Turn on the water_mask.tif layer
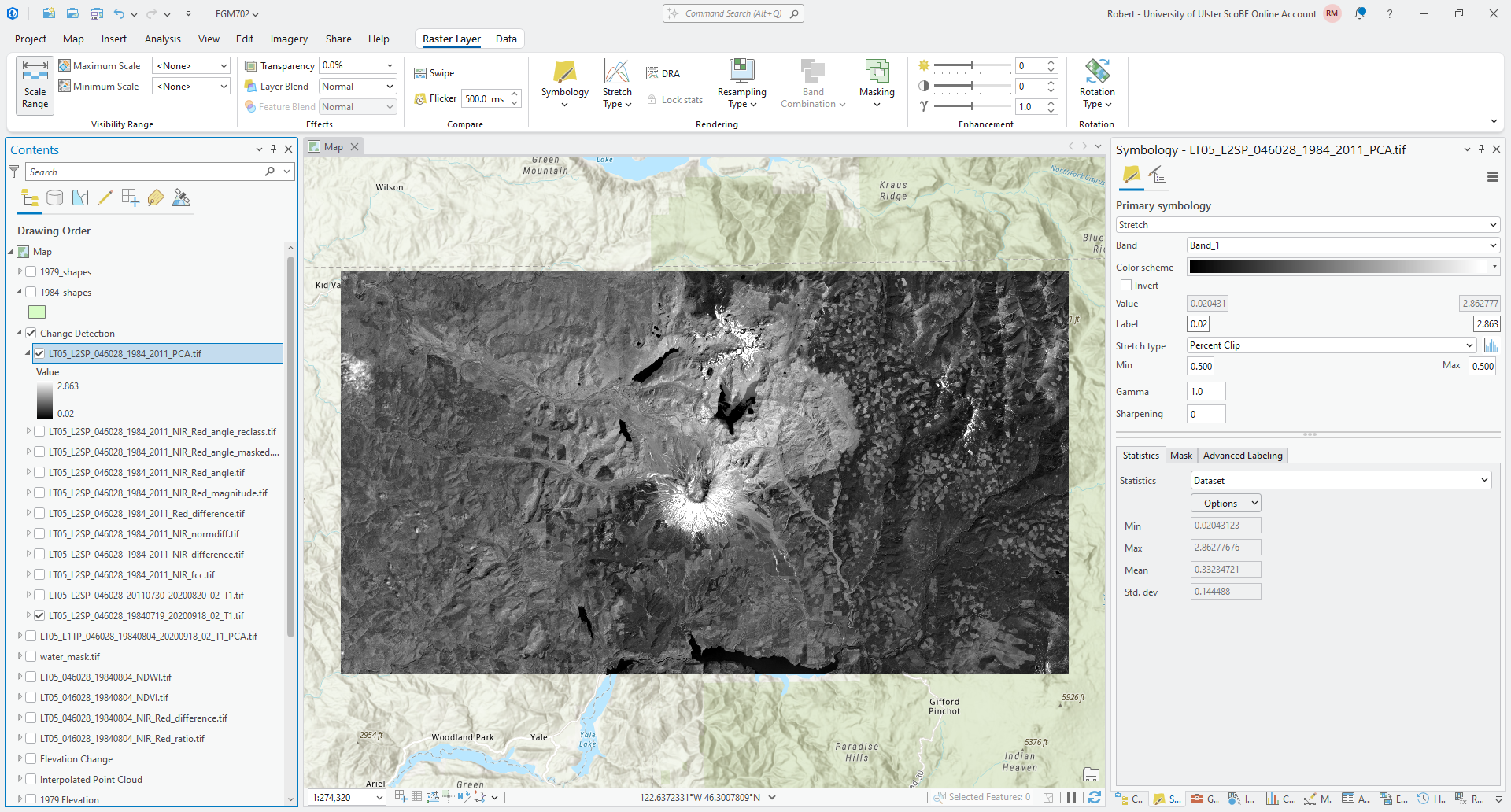 coord(31,657)
